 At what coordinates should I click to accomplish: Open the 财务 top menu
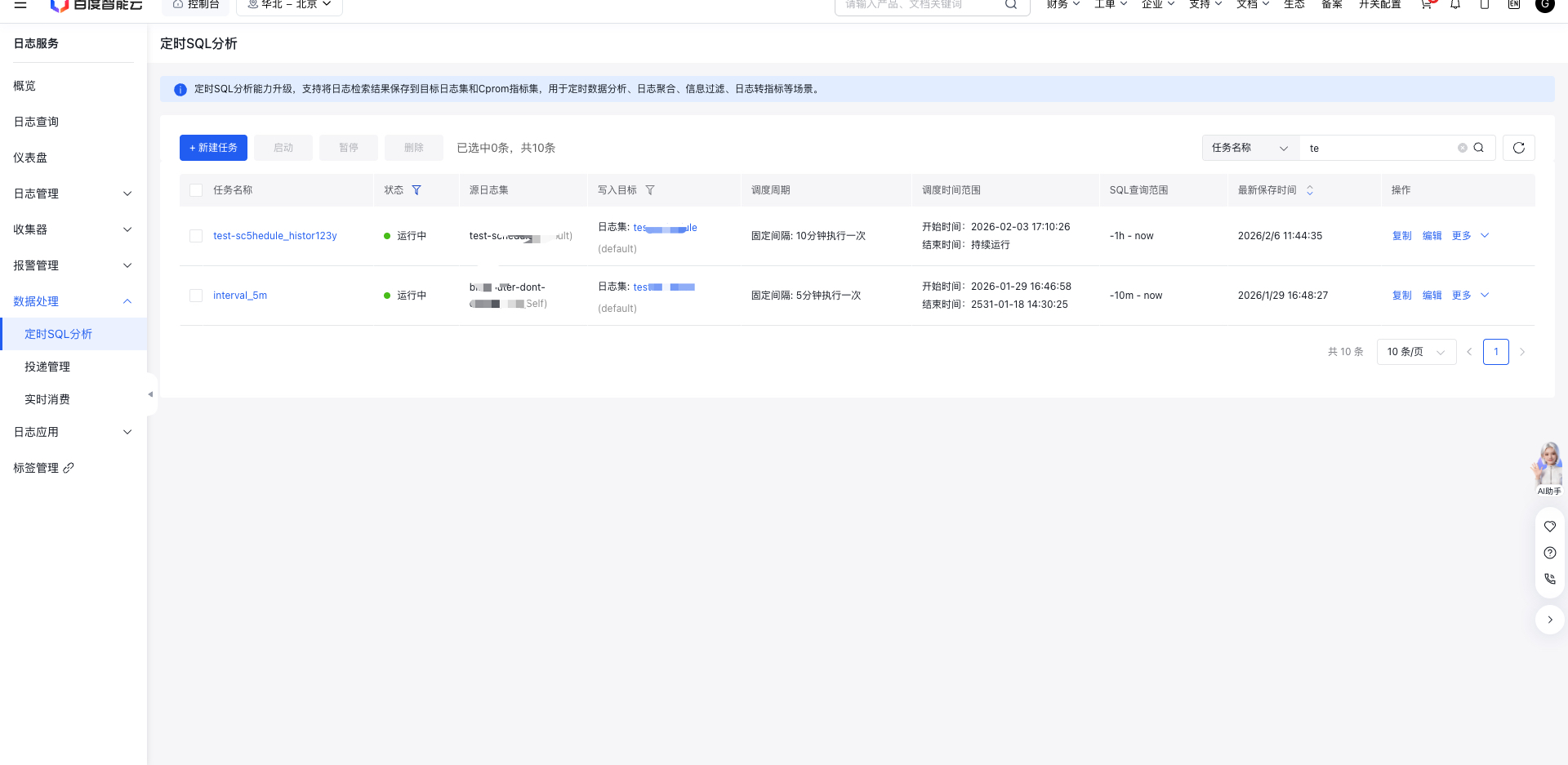tap(1063, 4)
